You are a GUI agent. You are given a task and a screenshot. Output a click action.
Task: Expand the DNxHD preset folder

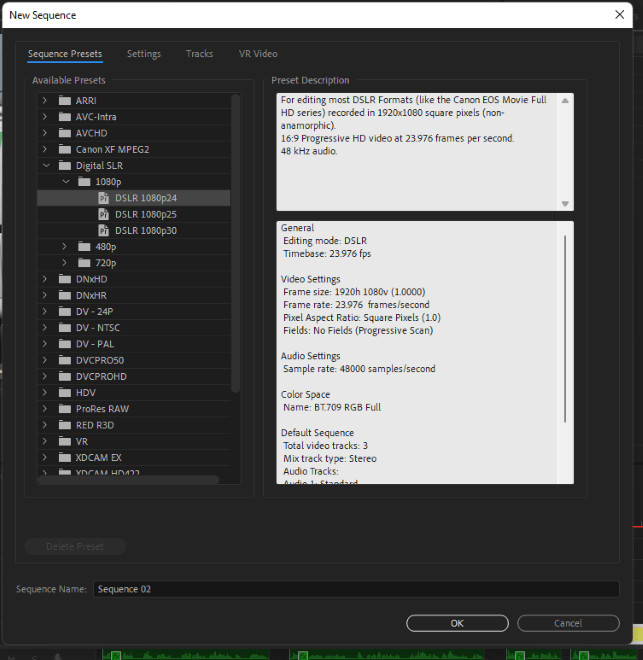(x=45, y=279)
